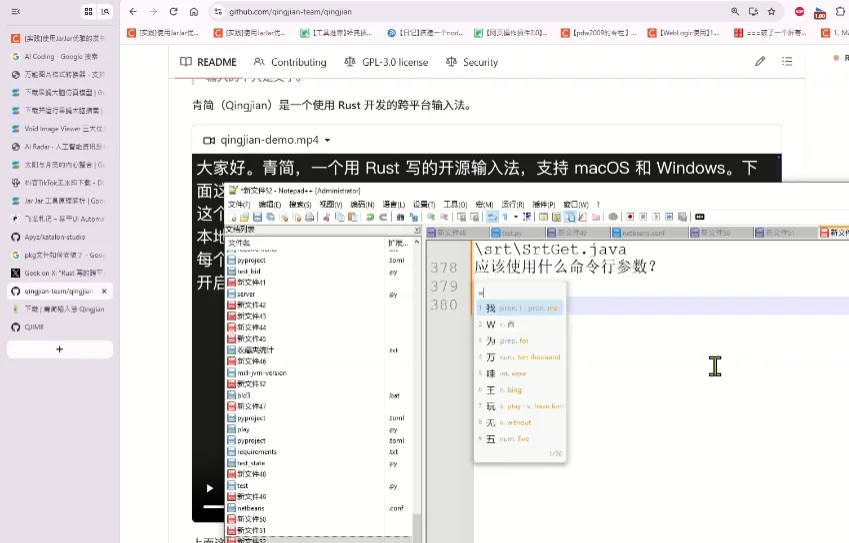849x543 pixels.
Task: Choose candidate 我 in input method popup
Action: click(520, 308)
